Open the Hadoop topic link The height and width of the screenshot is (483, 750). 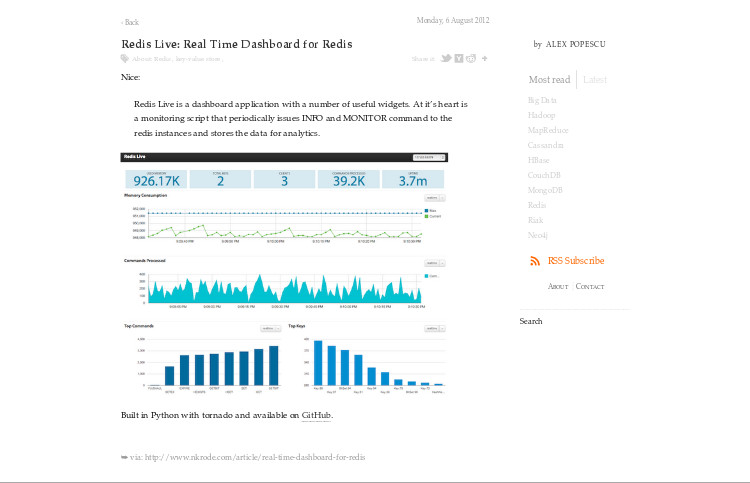[x=541, y=115]
